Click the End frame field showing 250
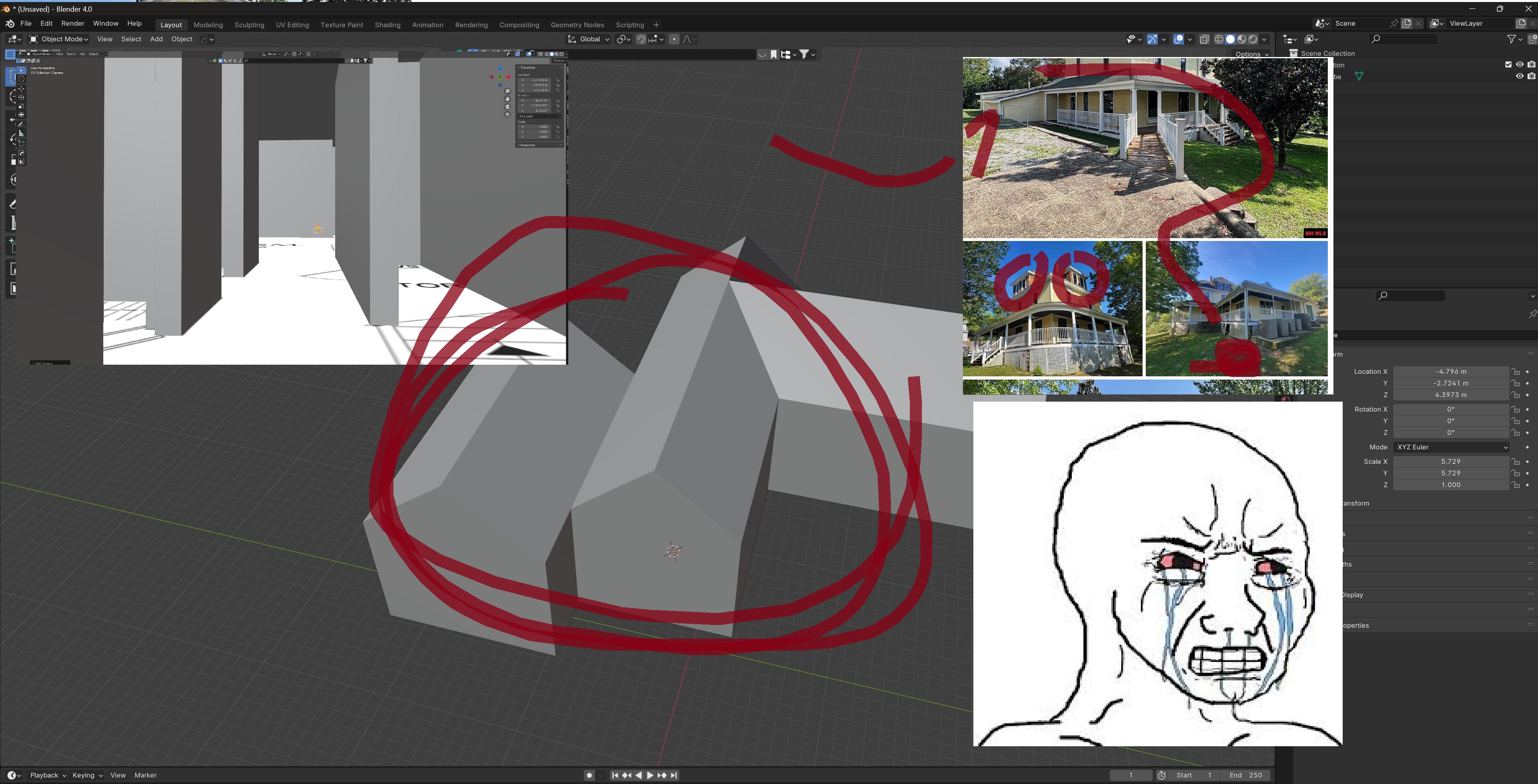 pyautogui.click(x=1245, y=775)
